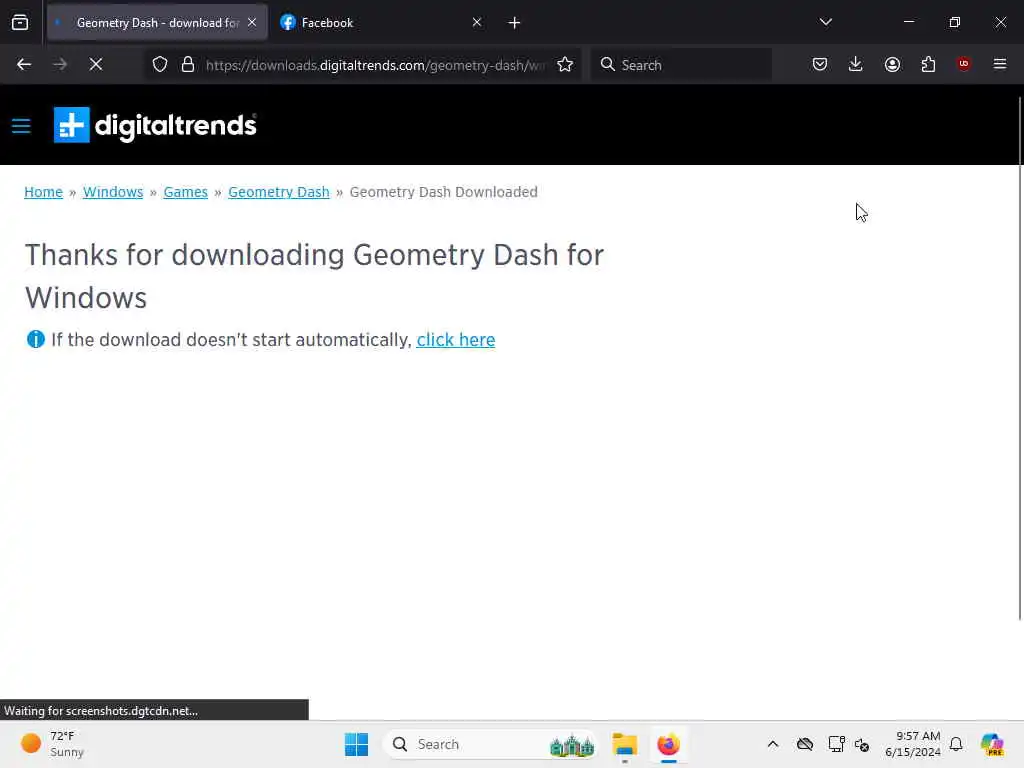Open File Explorer from taskbar
This screenshot has height=768, width=1024.
tap(624, 744)
